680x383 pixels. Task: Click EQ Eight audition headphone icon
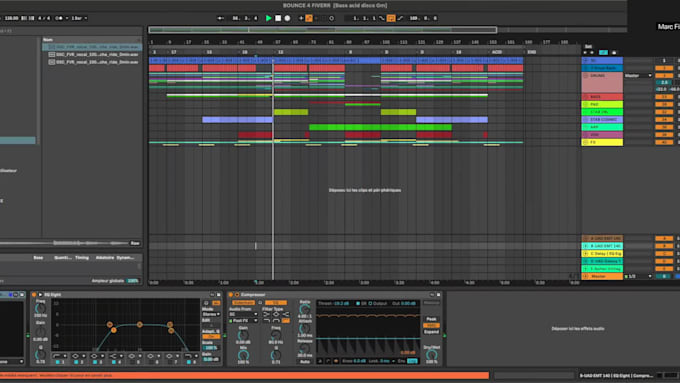click(206, 303)
